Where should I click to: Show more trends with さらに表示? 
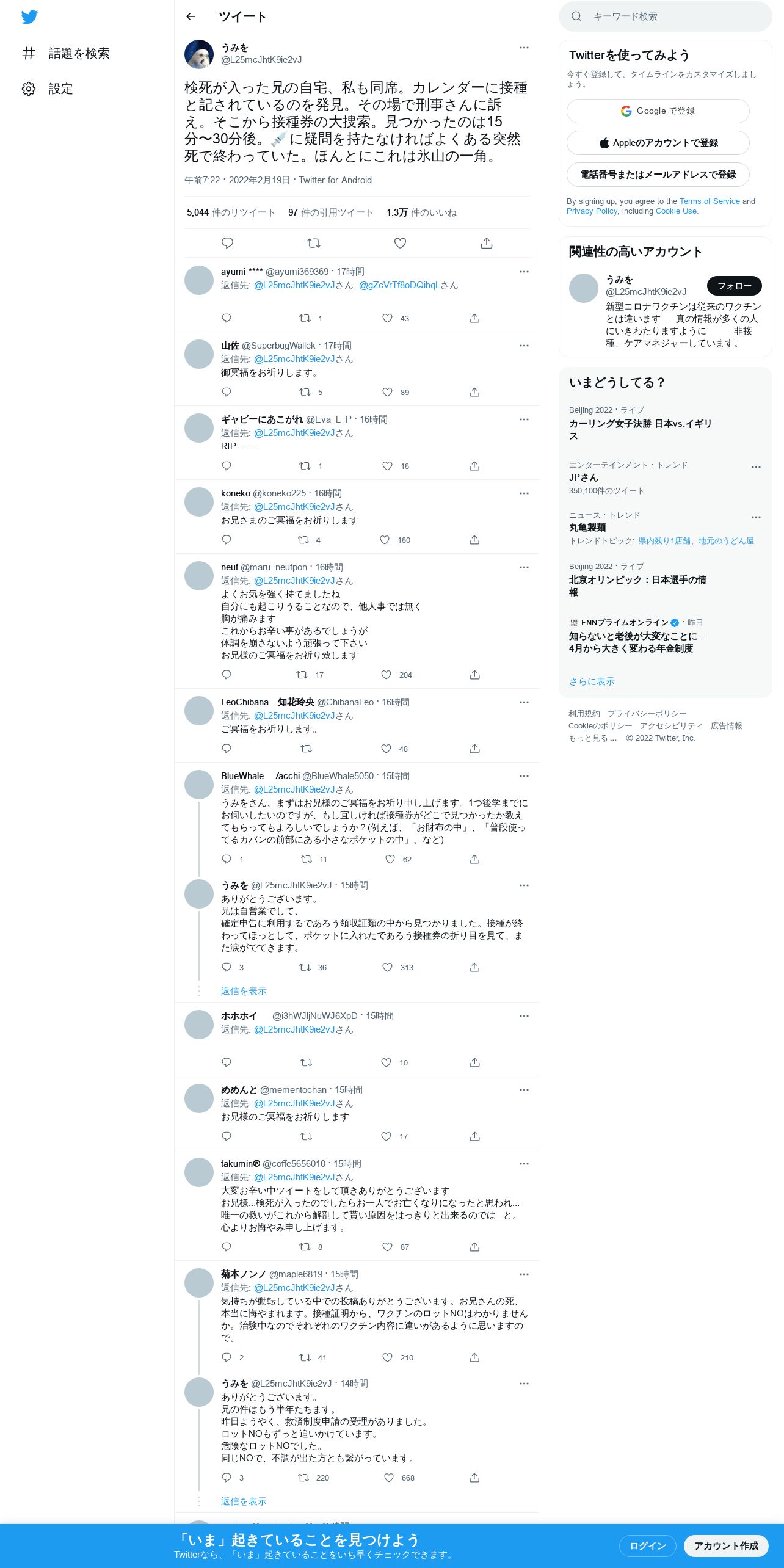592,681
